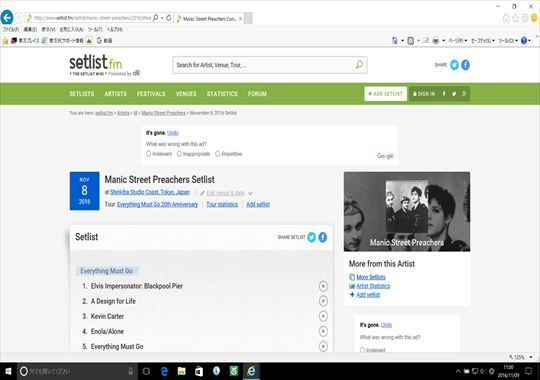
Task: Expand the dropdown next to Edit venue & date
Action: pyautogui.click(x=250, y=193)
